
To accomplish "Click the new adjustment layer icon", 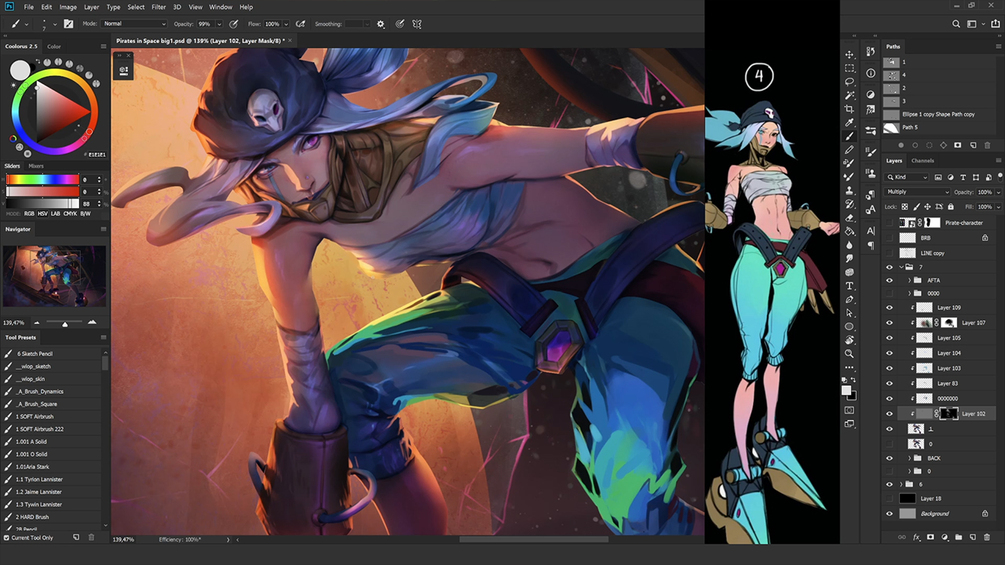I will point(945,537).
